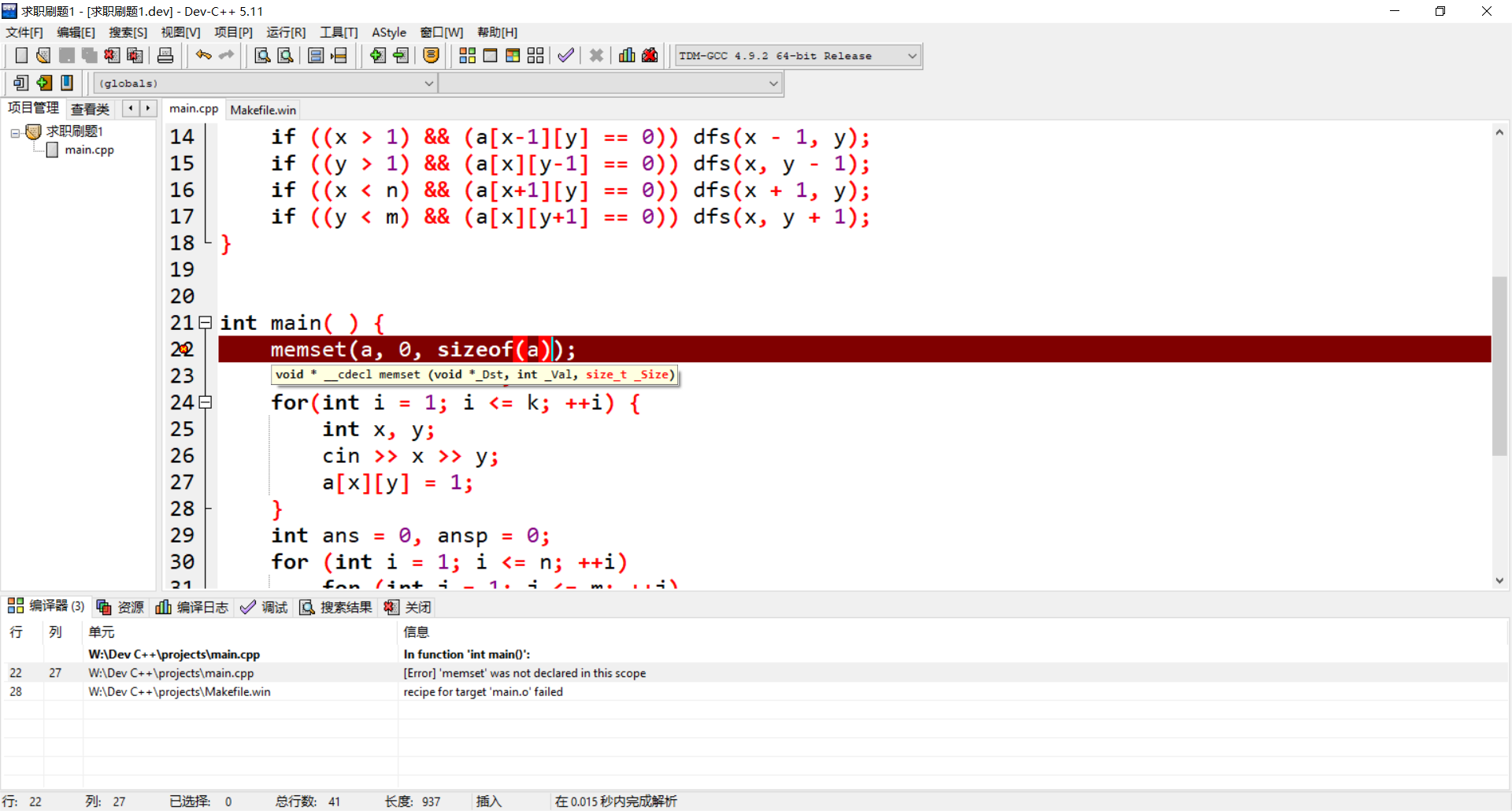Open the Find toolbar icon
1512x811 pixels.
[262, 55]
